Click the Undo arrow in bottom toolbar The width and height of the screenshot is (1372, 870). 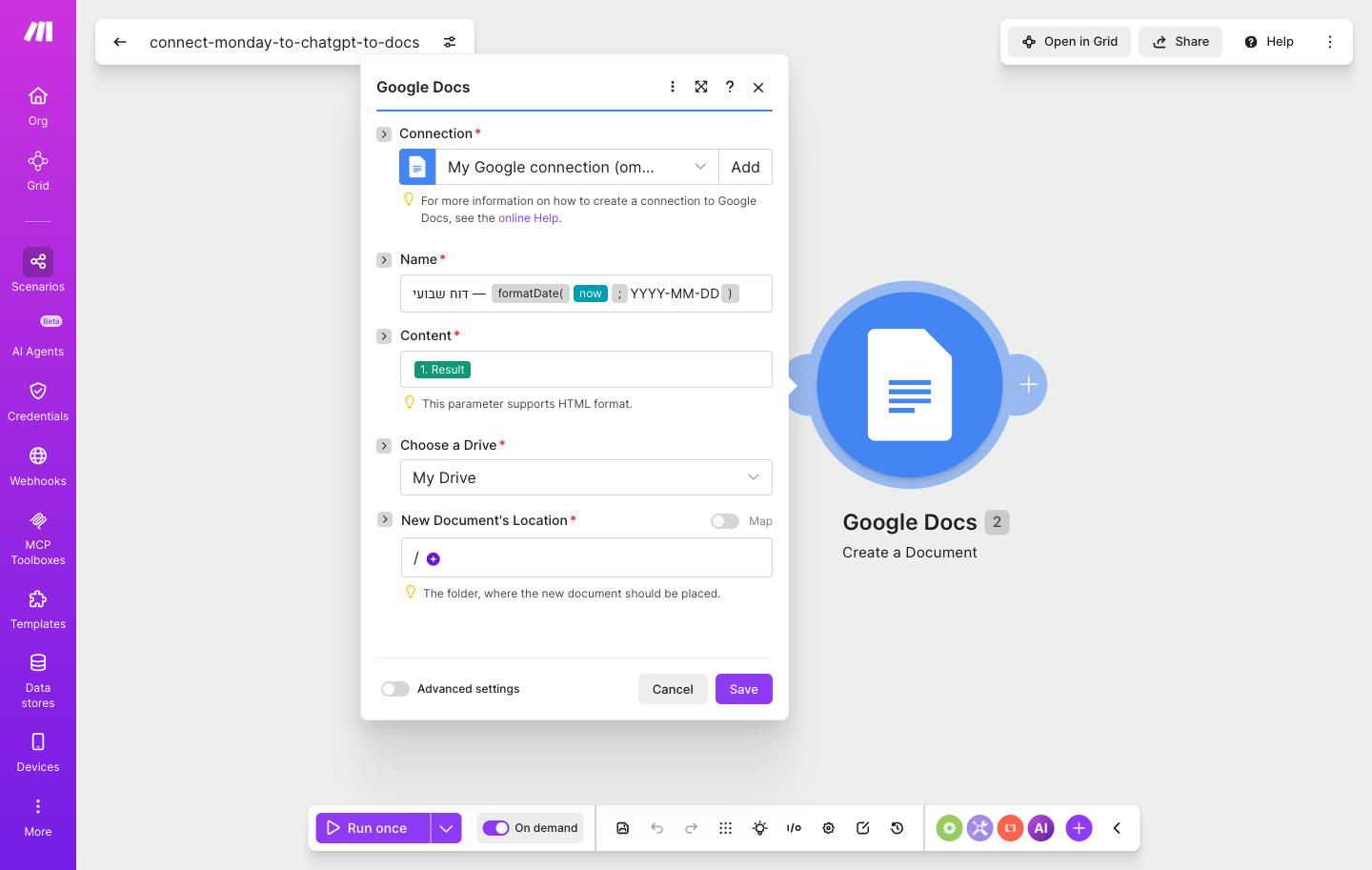pos(657,828)
